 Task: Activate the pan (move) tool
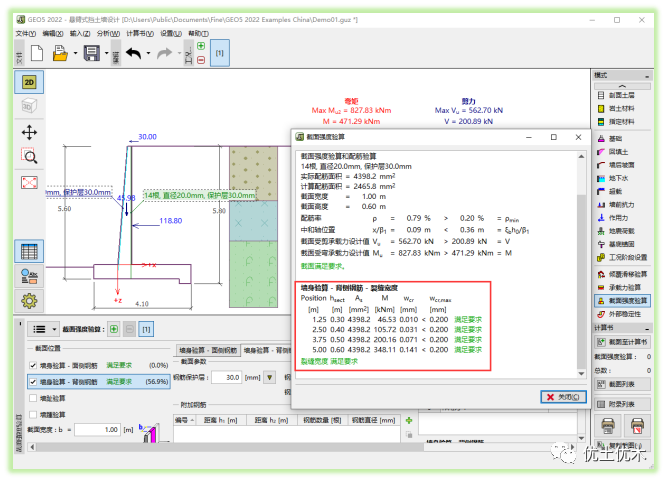(29, 132)
